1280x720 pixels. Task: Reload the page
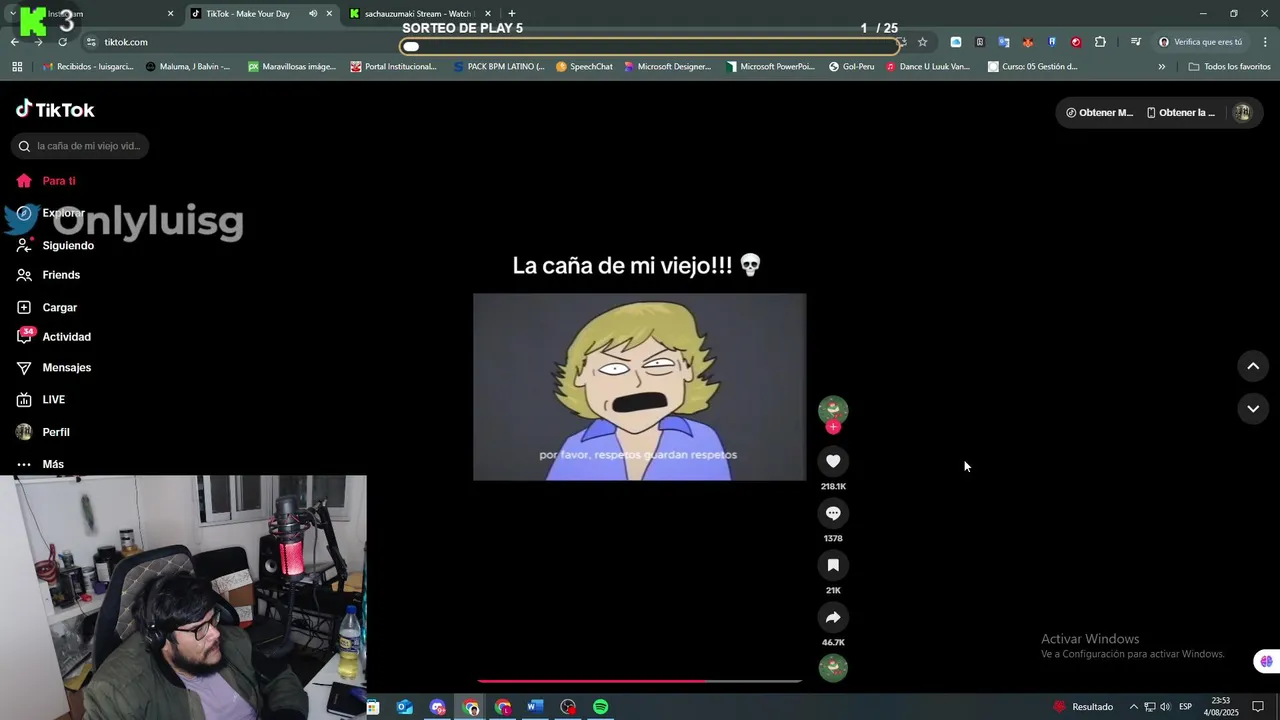tap(62, 42)
